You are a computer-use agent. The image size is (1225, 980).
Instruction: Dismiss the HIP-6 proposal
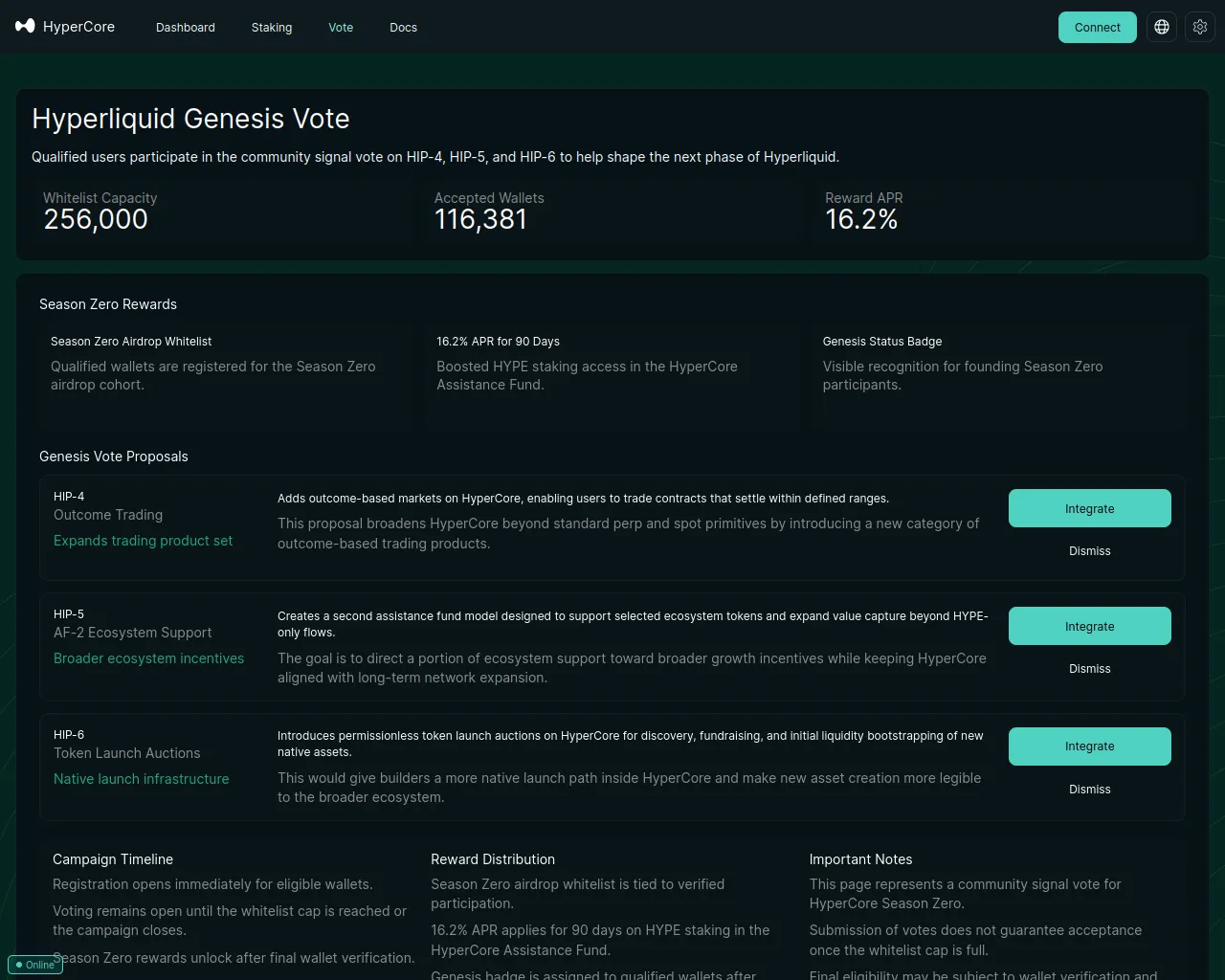(x=1089, y=790)
